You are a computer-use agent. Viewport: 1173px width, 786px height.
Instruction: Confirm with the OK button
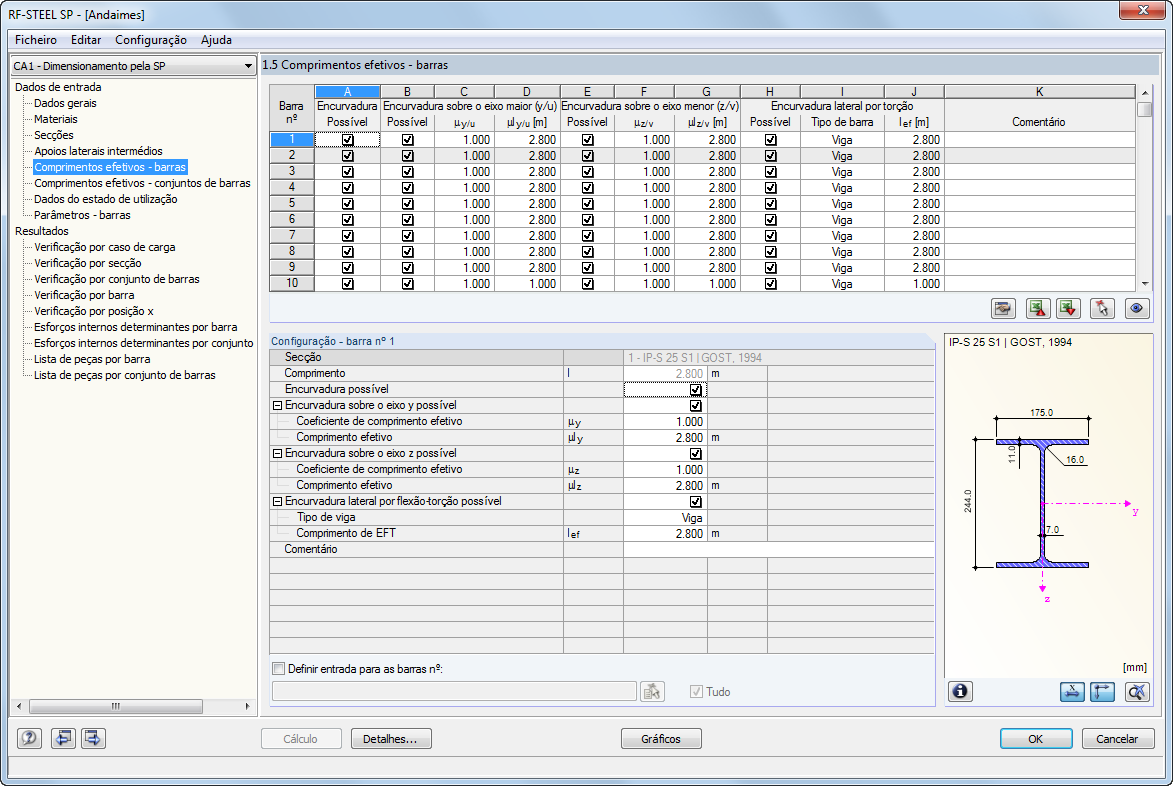click(x=1035, y=739)
